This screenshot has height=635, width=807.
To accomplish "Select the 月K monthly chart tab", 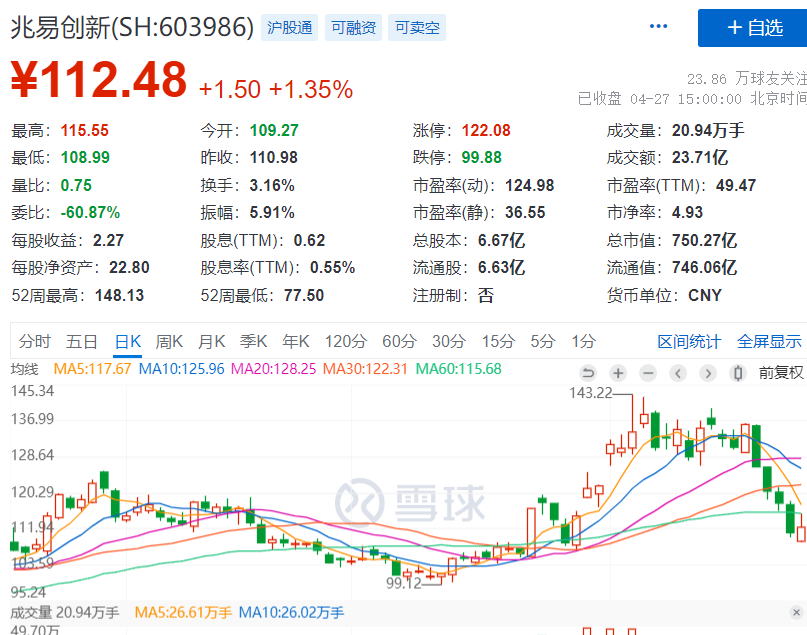I will tap(211, 341).
